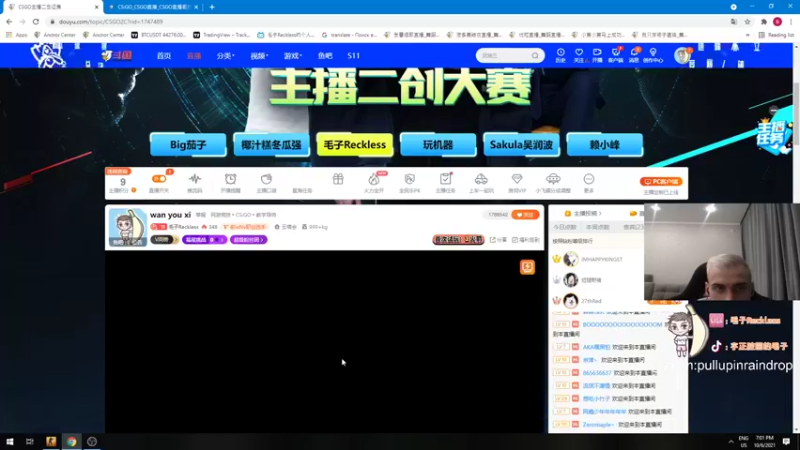The height and width of the screenshot is (450, 800).
Task: Select the 赖小峰 streamer button
Action: pyautogui.click(x=605, y=145)
